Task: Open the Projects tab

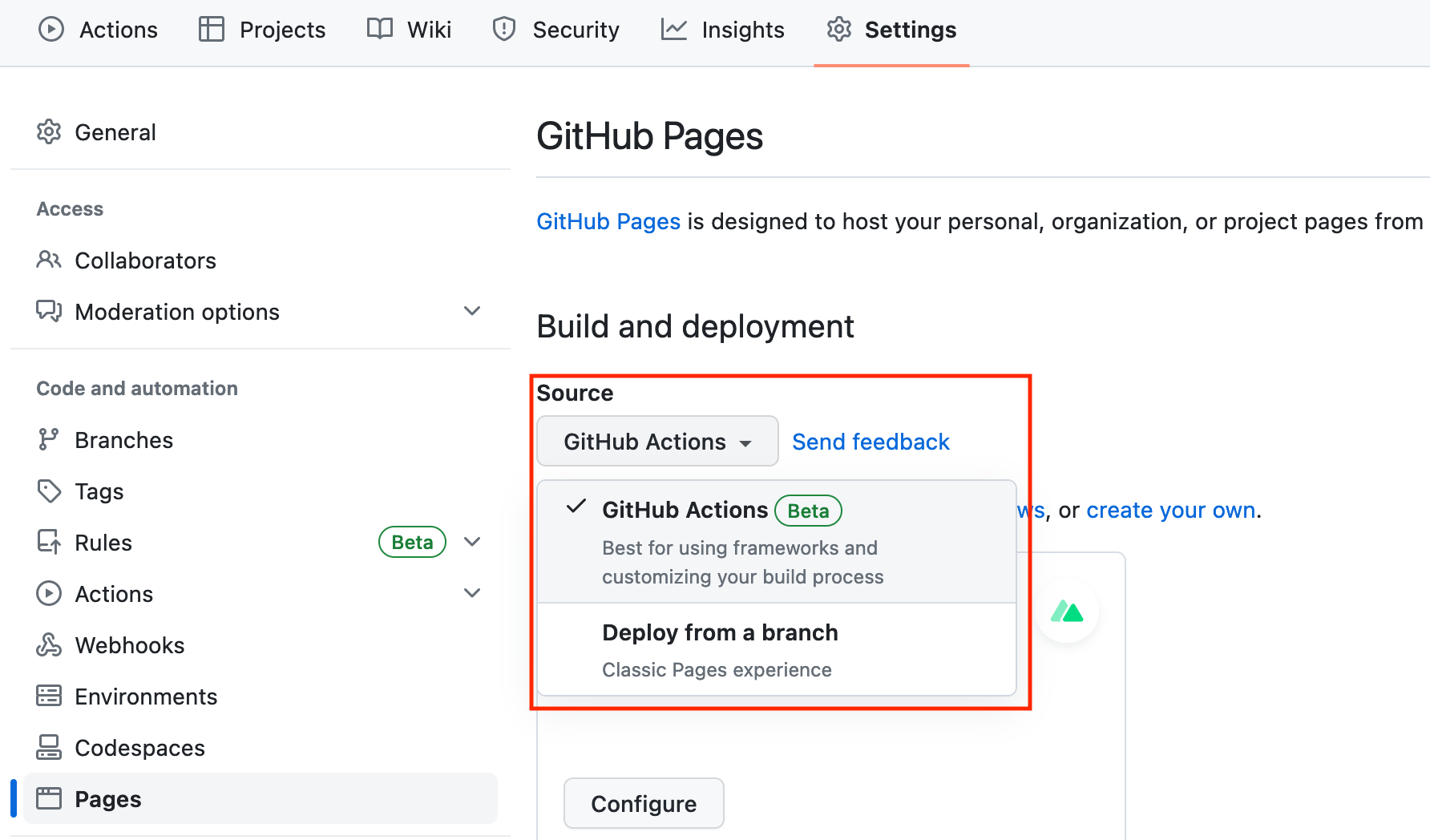Action: tap(262, 30)
